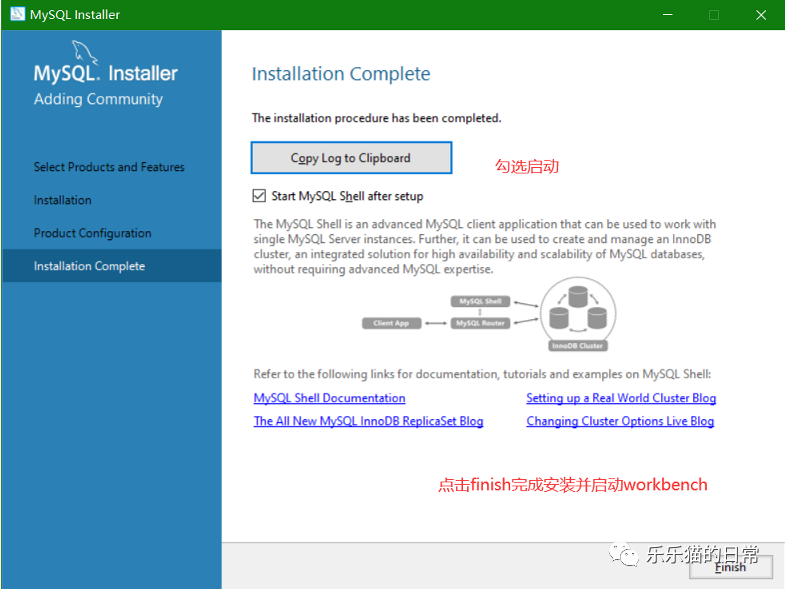Screen dimensions: 785x589
Task: Click the InnoDB Cluster diagram icon
Action: tap(578, 314)
